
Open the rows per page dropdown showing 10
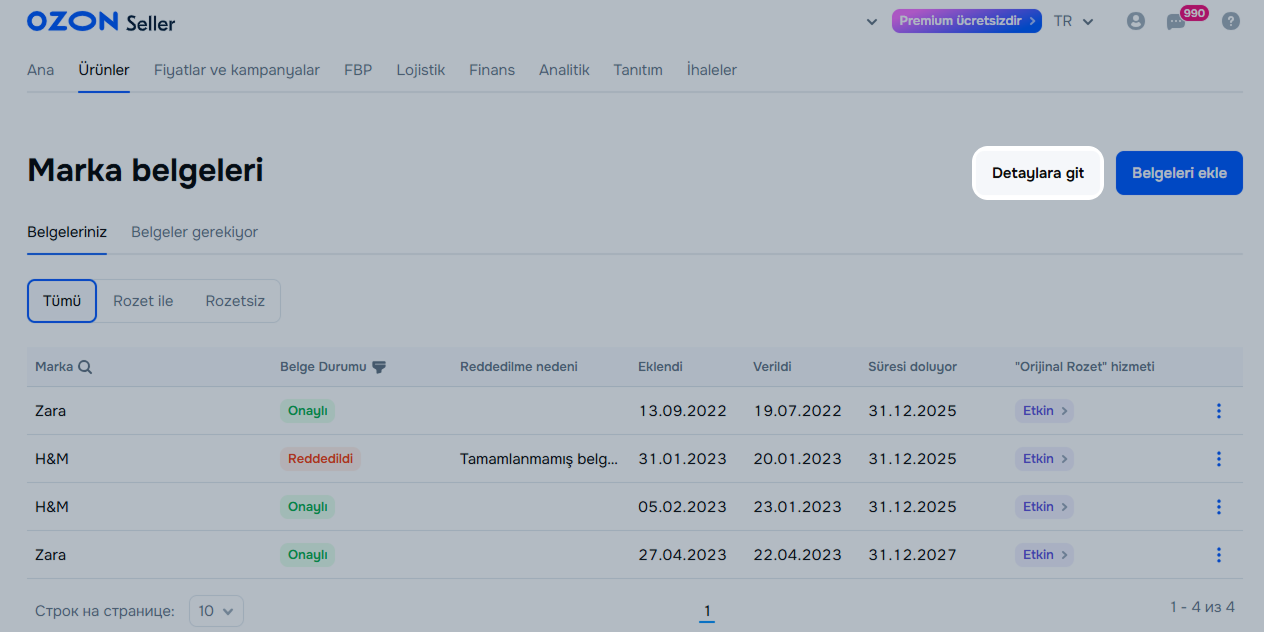coord(216,611)
